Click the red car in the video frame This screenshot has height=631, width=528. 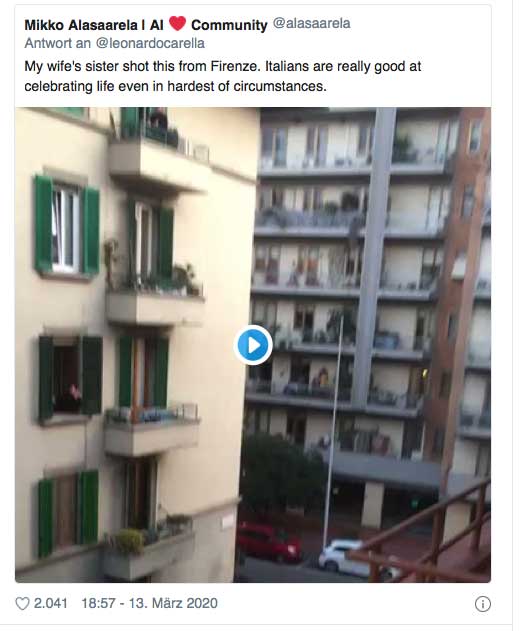(268, 542)
